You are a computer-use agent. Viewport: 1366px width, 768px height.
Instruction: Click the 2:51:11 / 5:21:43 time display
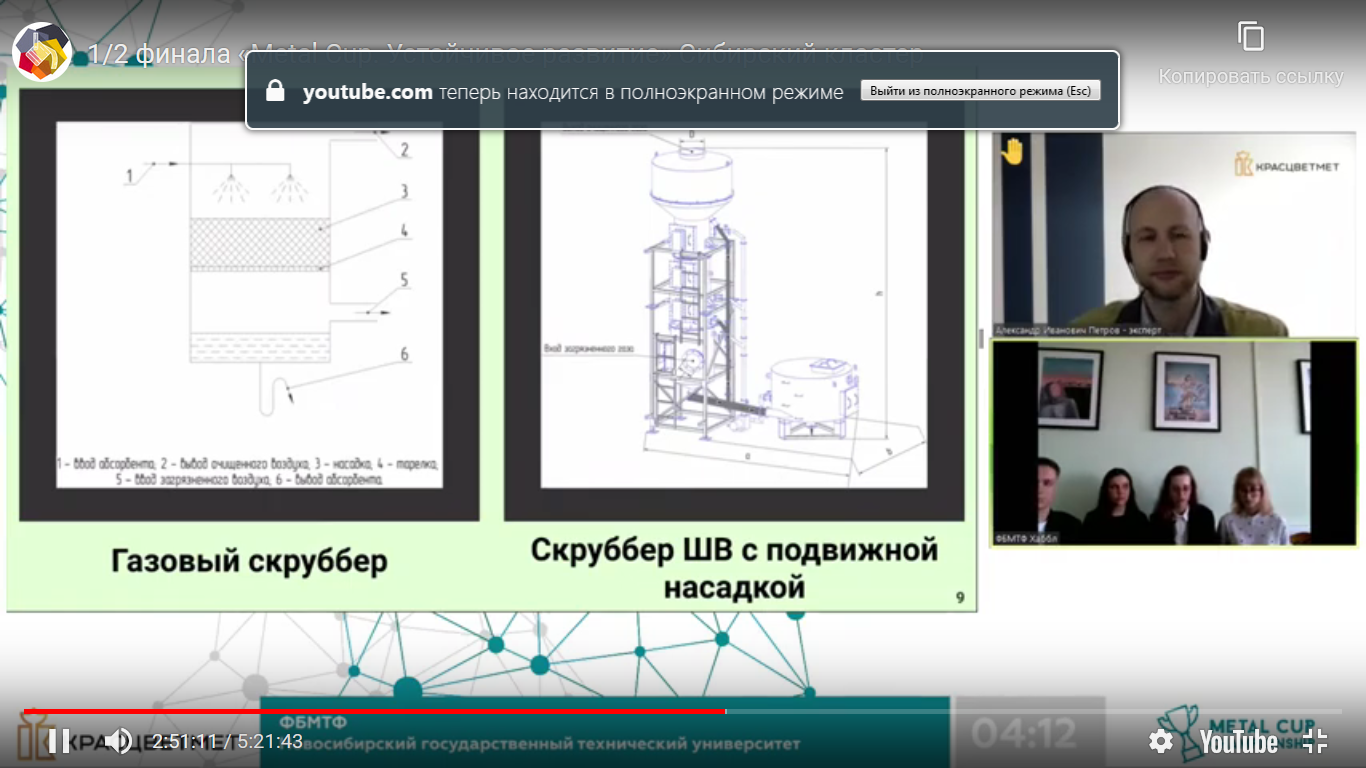pyautogui.click(x=227, y=742)
